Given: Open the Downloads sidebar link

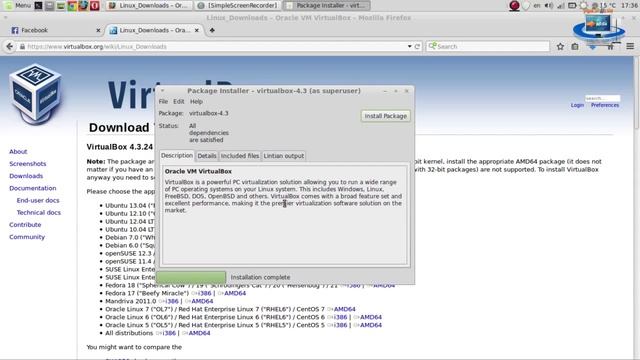Looking at the screenshot, I should tap(26, 176).
